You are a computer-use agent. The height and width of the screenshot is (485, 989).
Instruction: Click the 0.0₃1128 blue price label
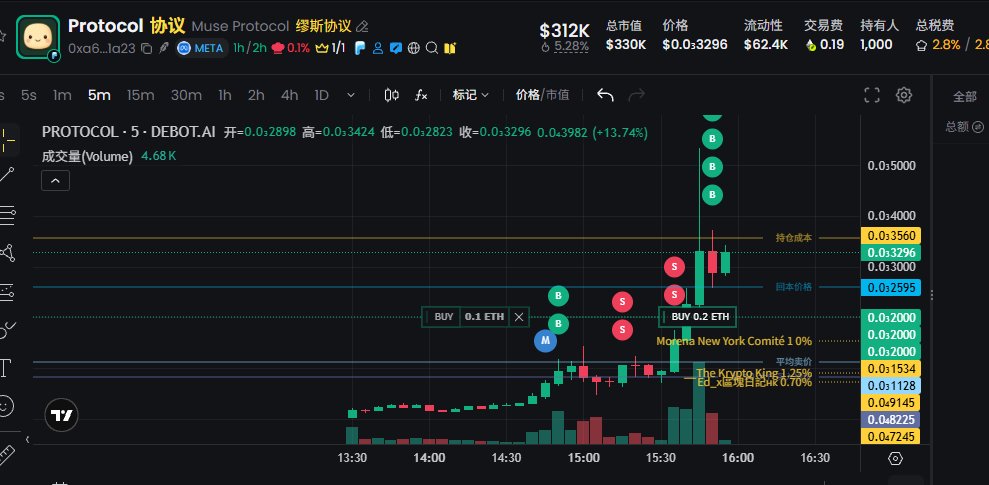tap(891, 385)
